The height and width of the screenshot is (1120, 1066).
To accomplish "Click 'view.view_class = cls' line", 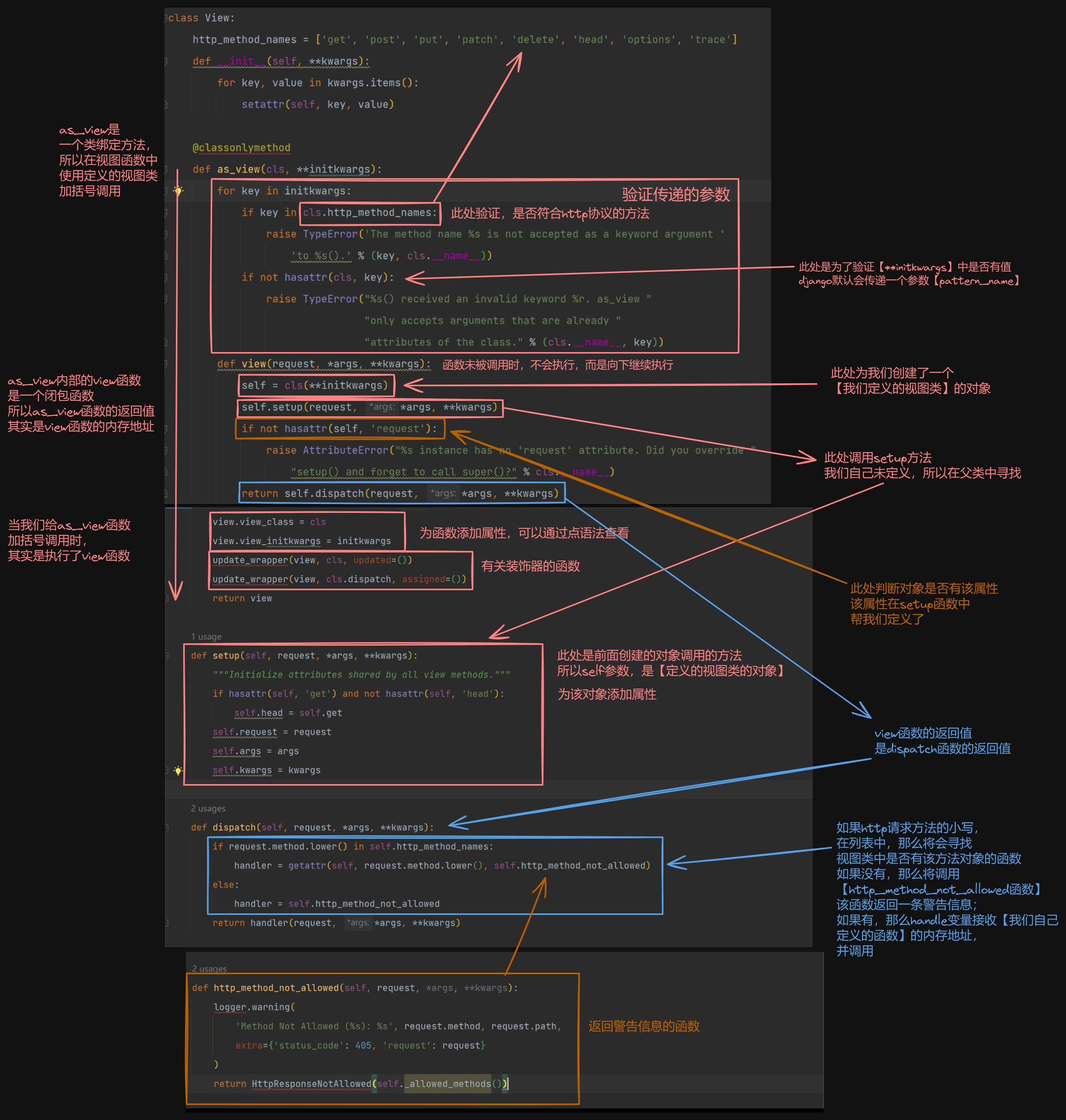I will [269, 522].
